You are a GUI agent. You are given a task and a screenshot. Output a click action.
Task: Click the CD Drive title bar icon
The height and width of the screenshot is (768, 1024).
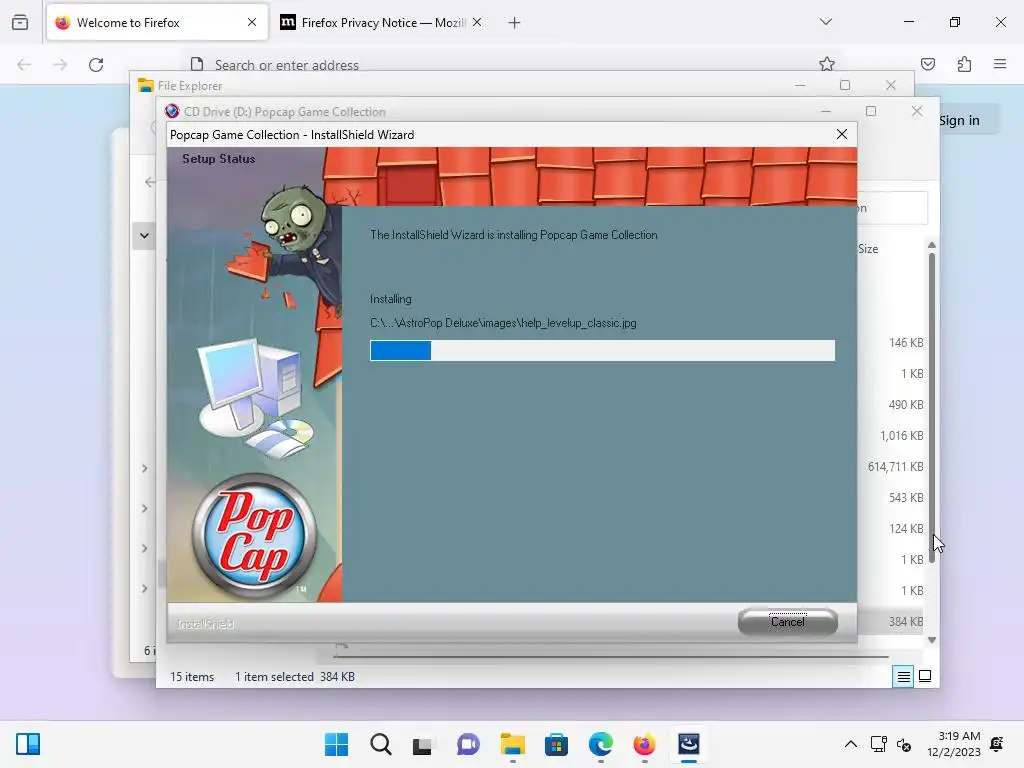[172, 111]
